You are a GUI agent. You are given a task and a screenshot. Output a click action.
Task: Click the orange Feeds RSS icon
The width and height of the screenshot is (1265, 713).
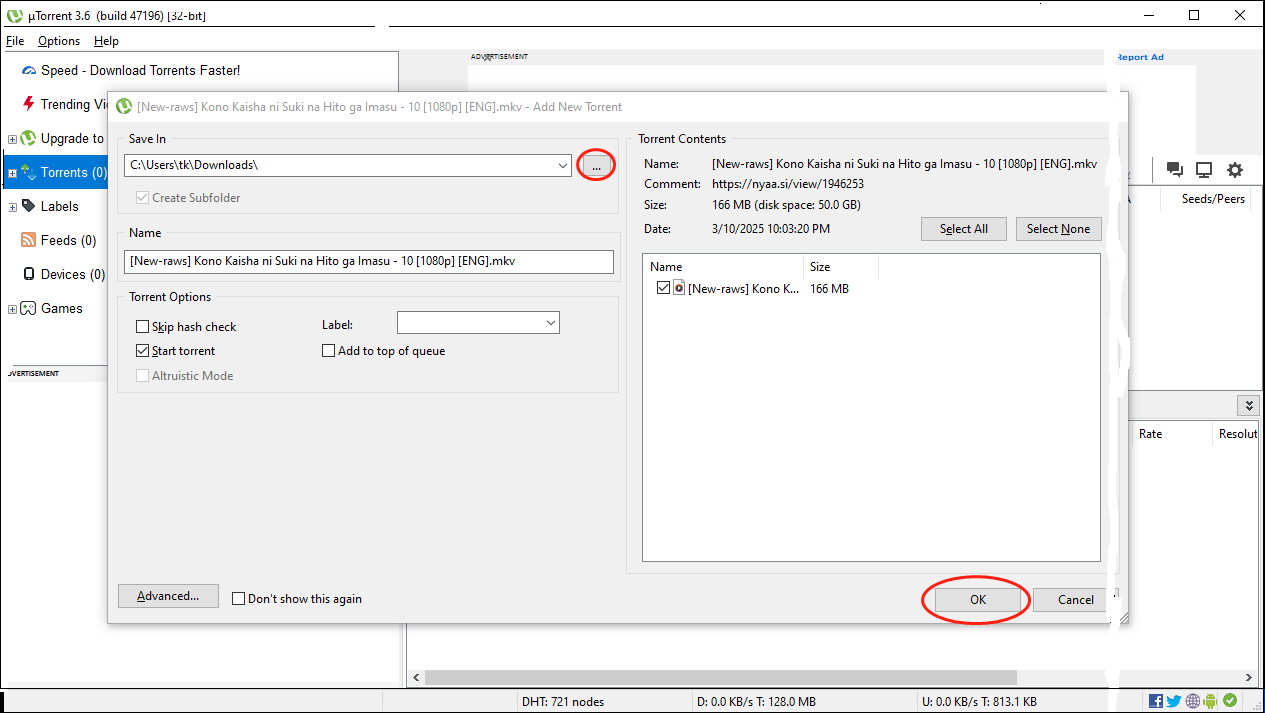(x=28, y=240)
